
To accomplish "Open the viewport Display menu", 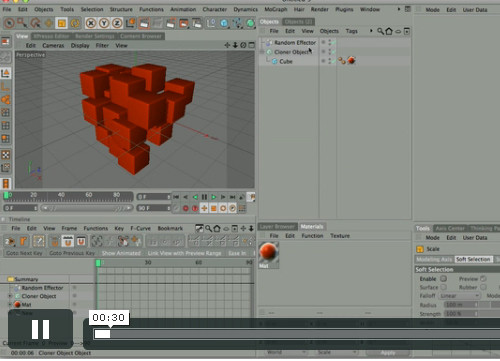I will [80, 45].
